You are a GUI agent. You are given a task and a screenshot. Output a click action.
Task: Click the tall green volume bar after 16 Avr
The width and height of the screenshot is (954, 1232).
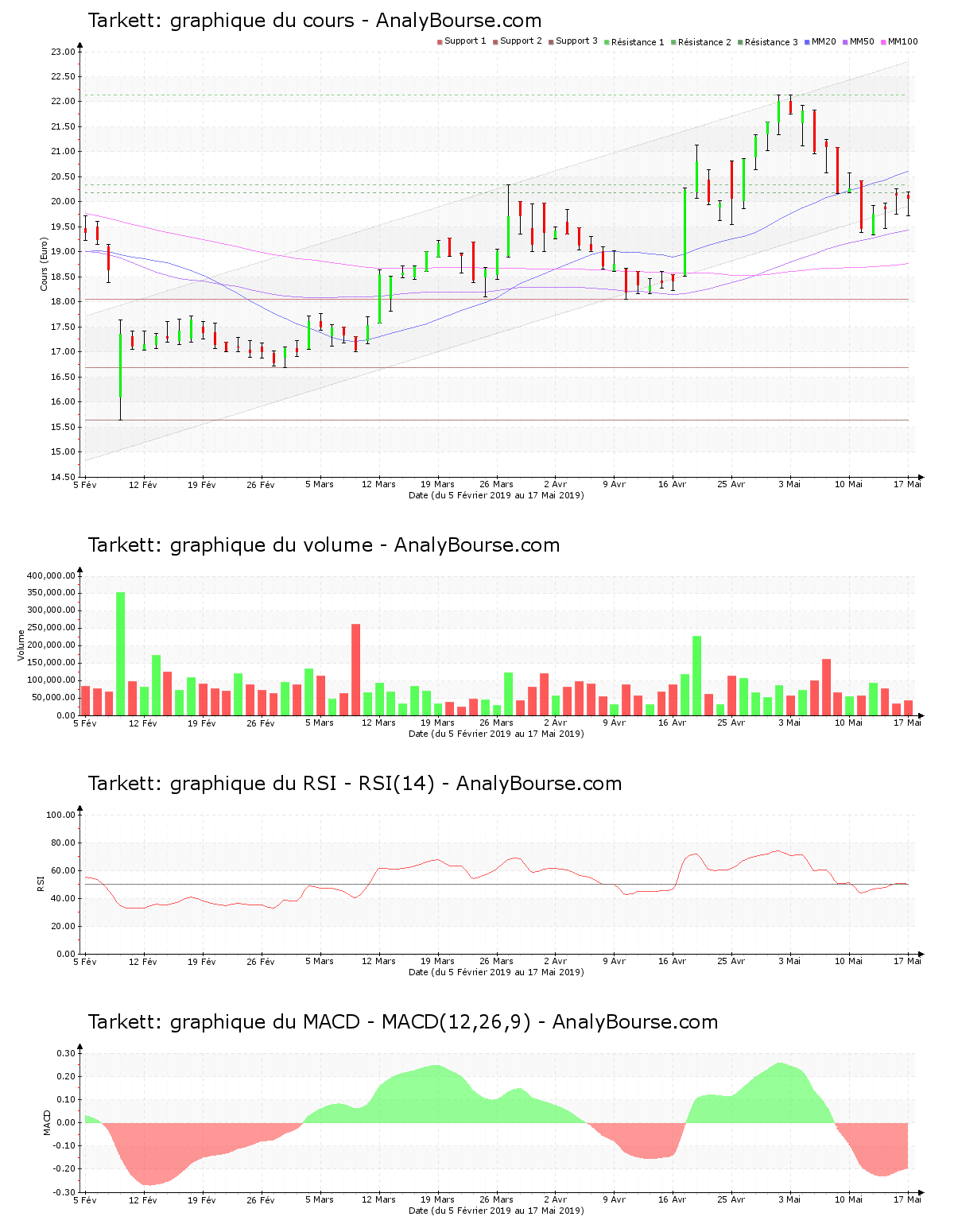click(696, 676)
